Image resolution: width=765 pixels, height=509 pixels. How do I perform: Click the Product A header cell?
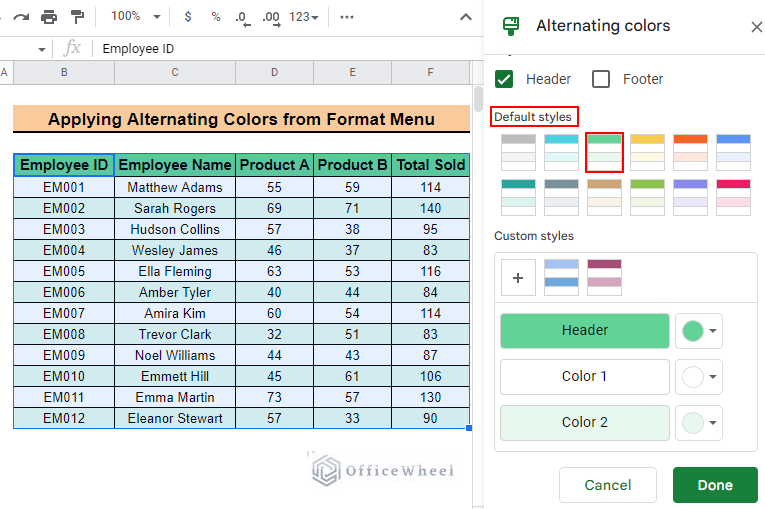point(274,165)
